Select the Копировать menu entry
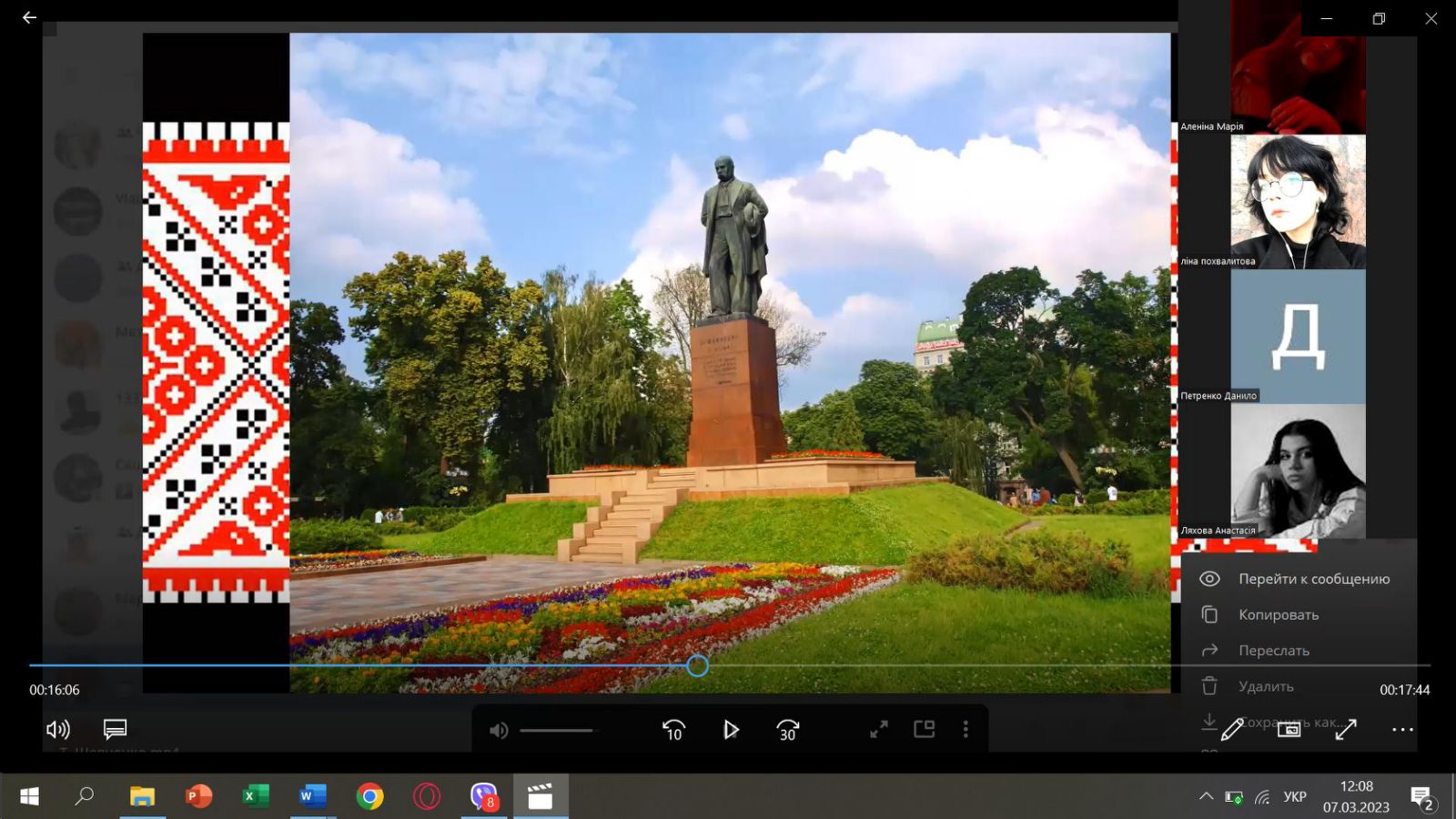The width and height of the screenshot is (1456, 819). pos(1278,615)
